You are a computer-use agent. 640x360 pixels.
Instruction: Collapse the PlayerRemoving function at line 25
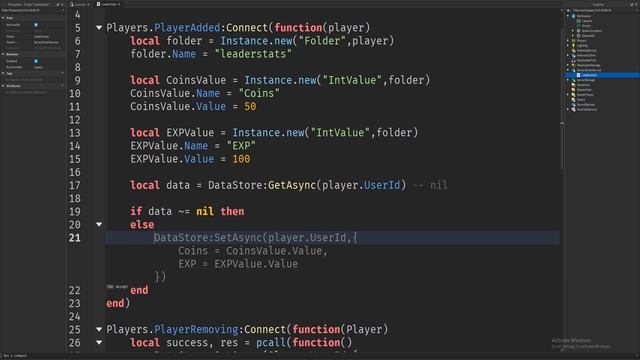99,329
